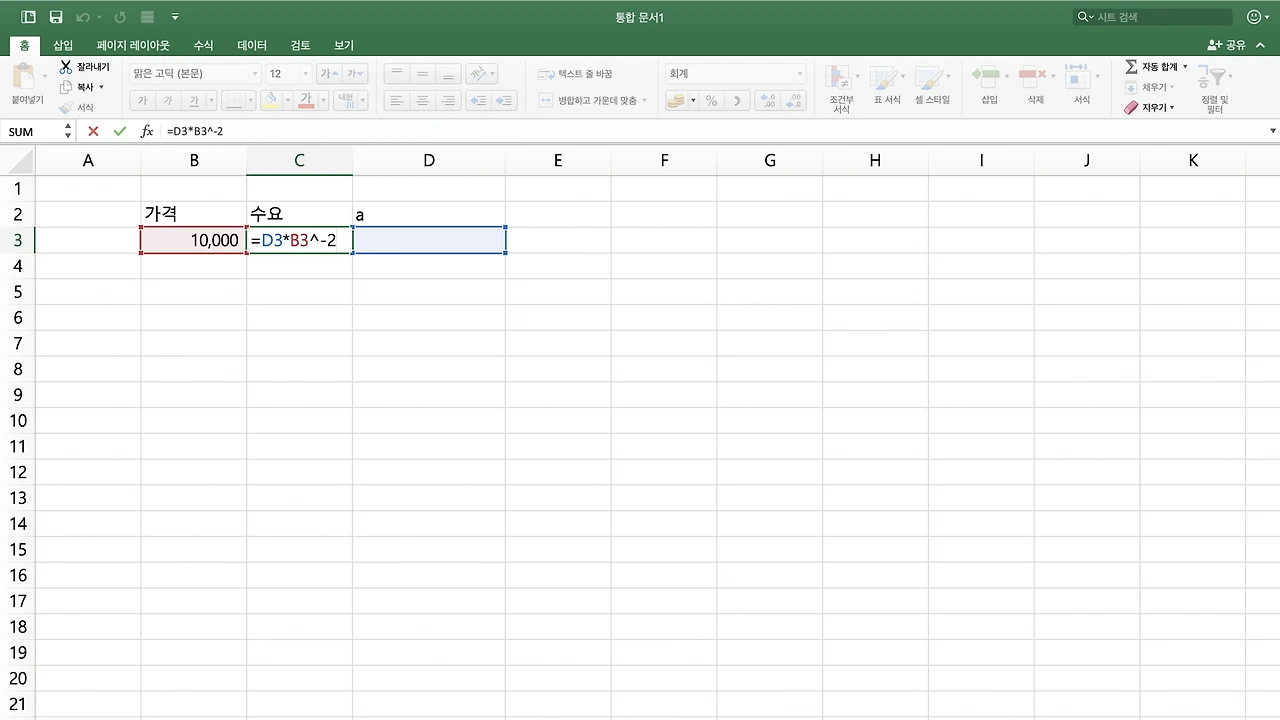The height and width of the screenshot is (720, 1280).
Task: Cancel formula entry with red X
Action: click(93, 131)
